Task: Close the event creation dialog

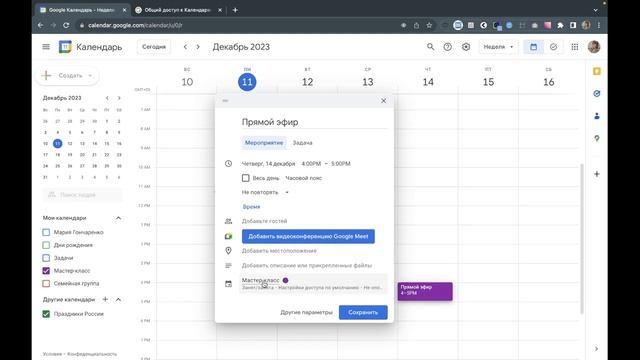Action: click(383, 101)
